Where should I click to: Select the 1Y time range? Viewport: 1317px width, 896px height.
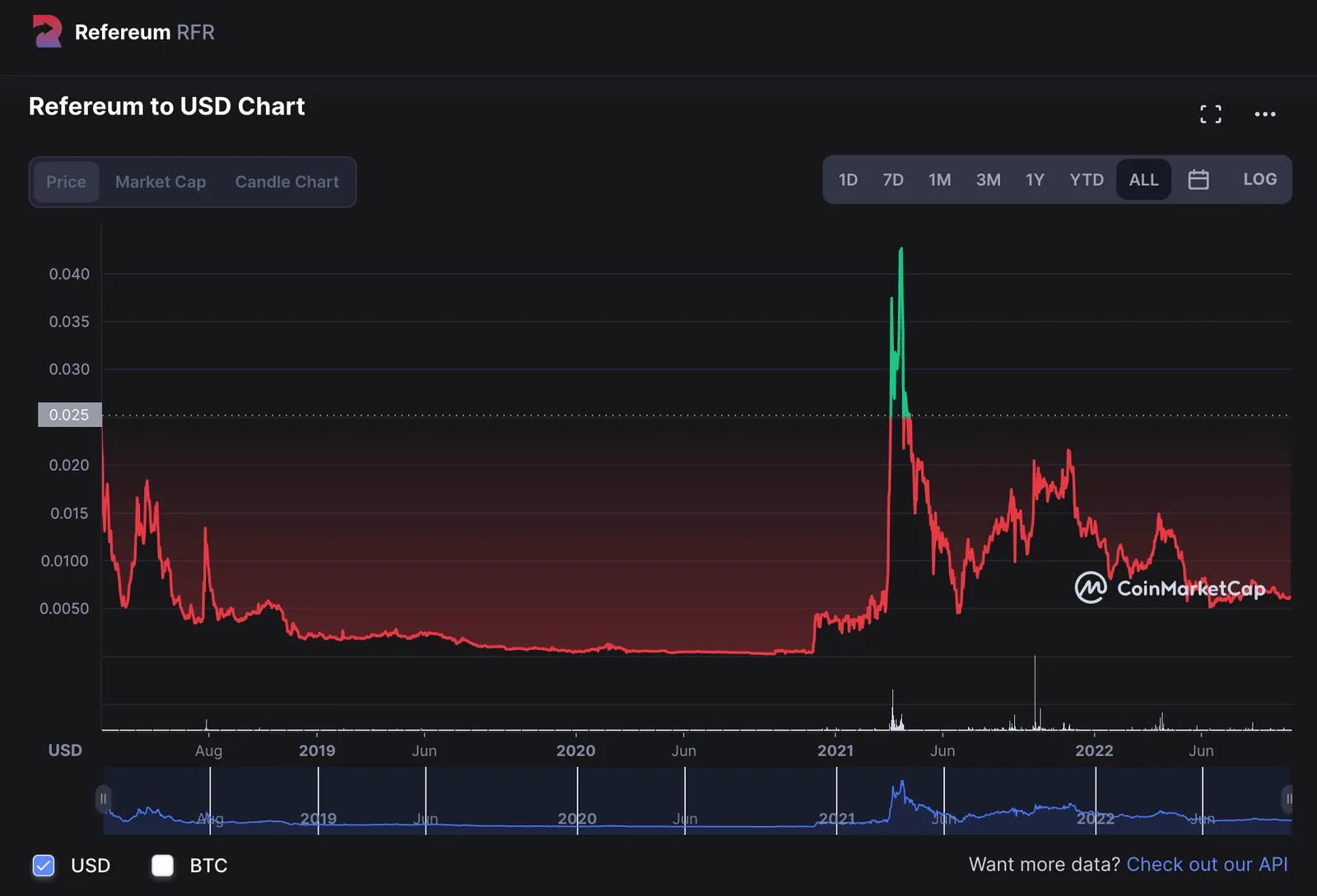click(x=1035, y=179)
